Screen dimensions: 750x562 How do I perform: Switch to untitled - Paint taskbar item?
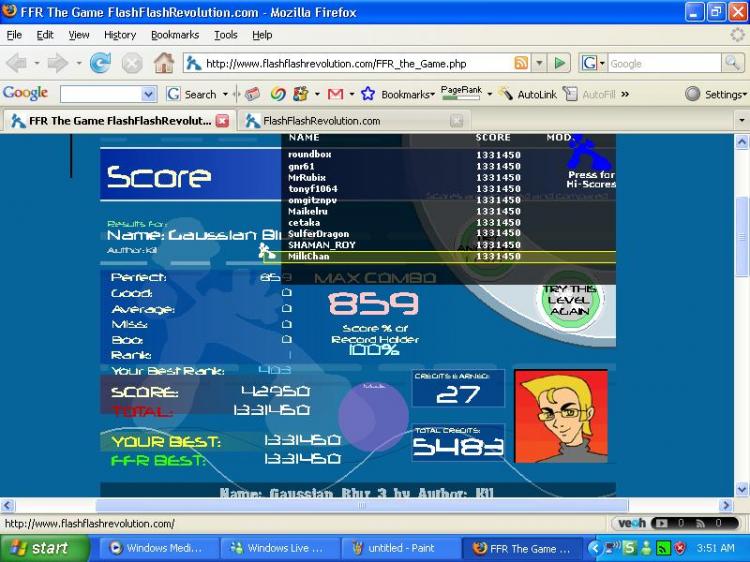(x=401, y=548)
